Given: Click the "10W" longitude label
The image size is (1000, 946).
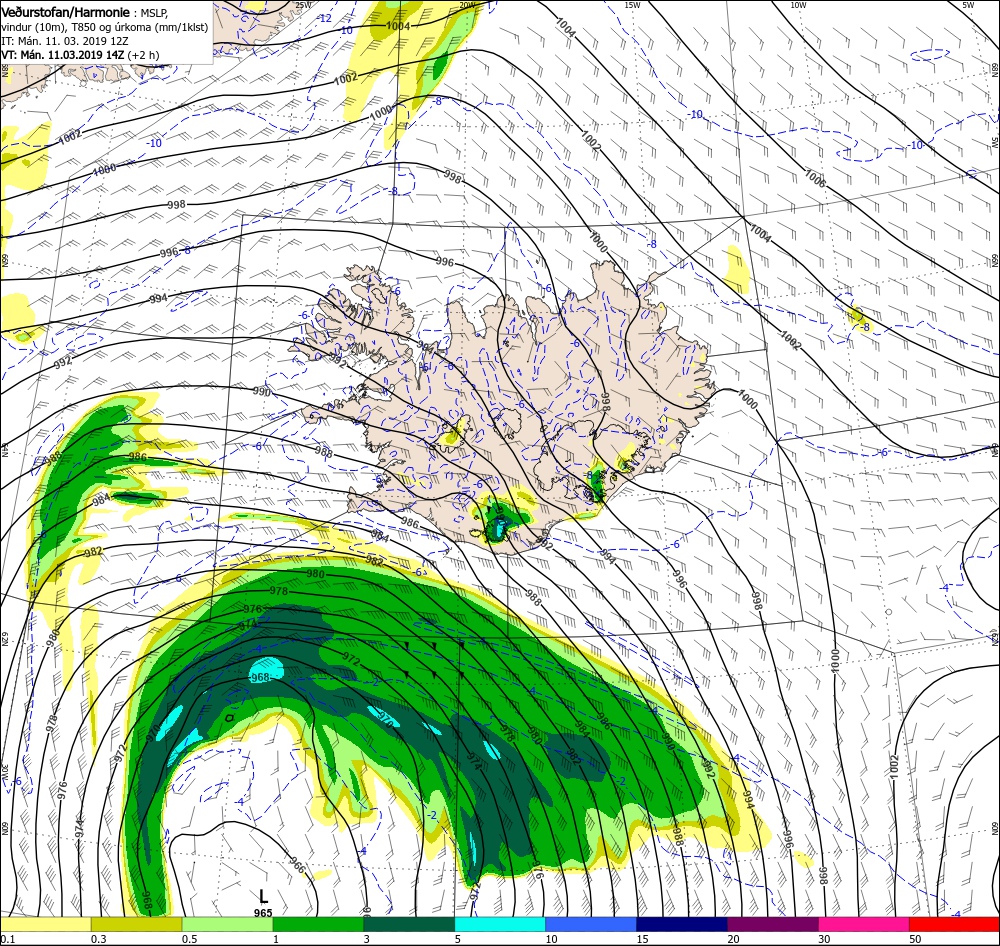Looking at the screenshot, I should click(x=798, y=4).
